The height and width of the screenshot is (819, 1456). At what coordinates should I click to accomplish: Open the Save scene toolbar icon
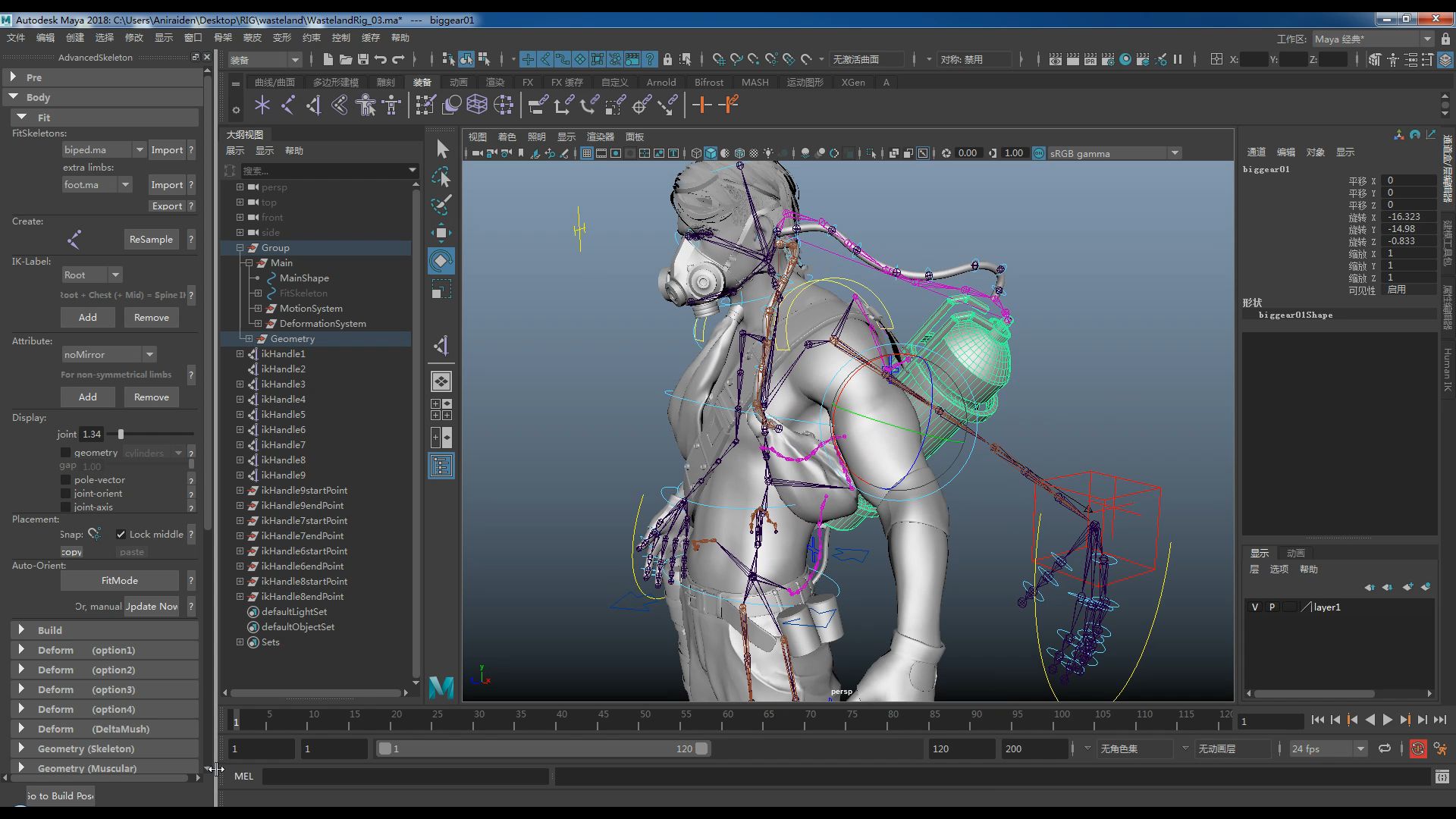pyautogui.click(x=363, y=59)
